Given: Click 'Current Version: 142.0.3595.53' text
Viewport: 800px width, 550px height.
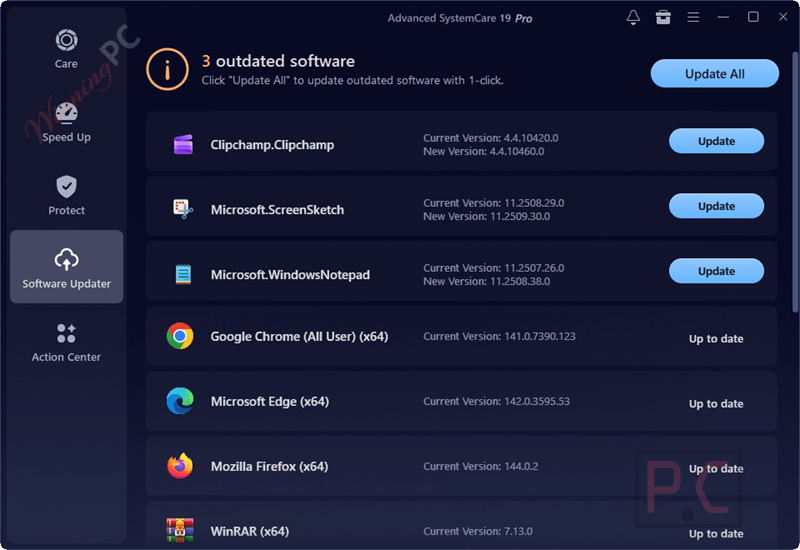Looking at the screenshot, I should [x=496, y=401].
